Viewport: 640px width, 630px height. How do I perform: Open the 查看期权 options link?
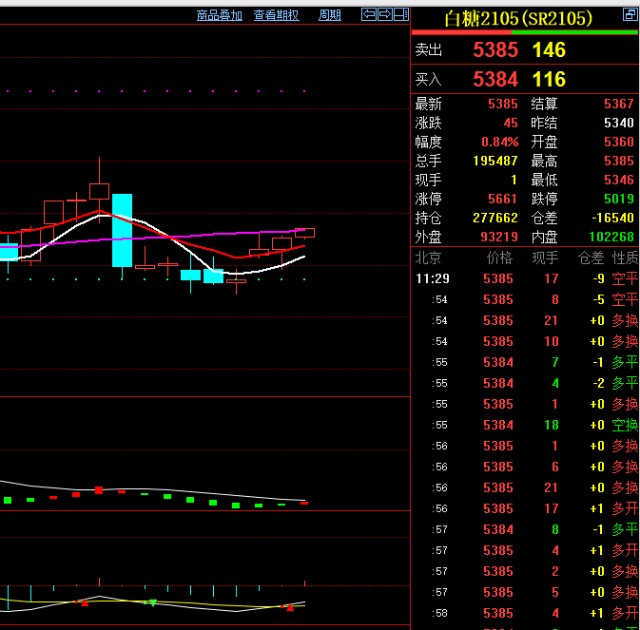tap(276, 15)
